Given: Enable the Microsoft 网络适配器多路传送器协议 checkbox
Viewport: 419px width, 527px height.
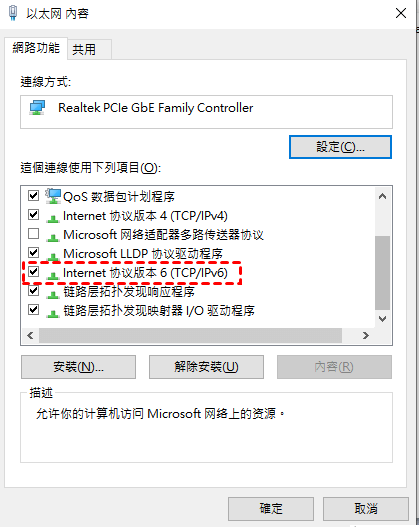Looking at the screenshot, I should [34, 233].
